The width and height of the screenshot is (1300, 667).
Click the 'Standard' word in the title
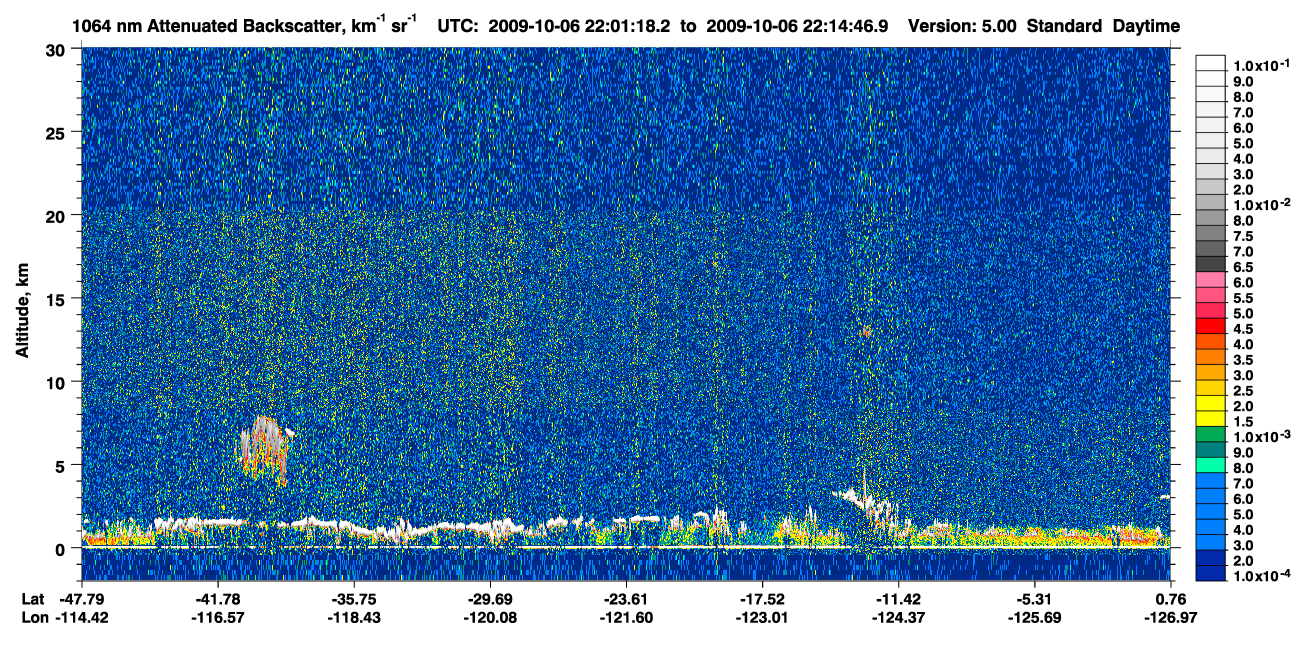[1064, 25]
